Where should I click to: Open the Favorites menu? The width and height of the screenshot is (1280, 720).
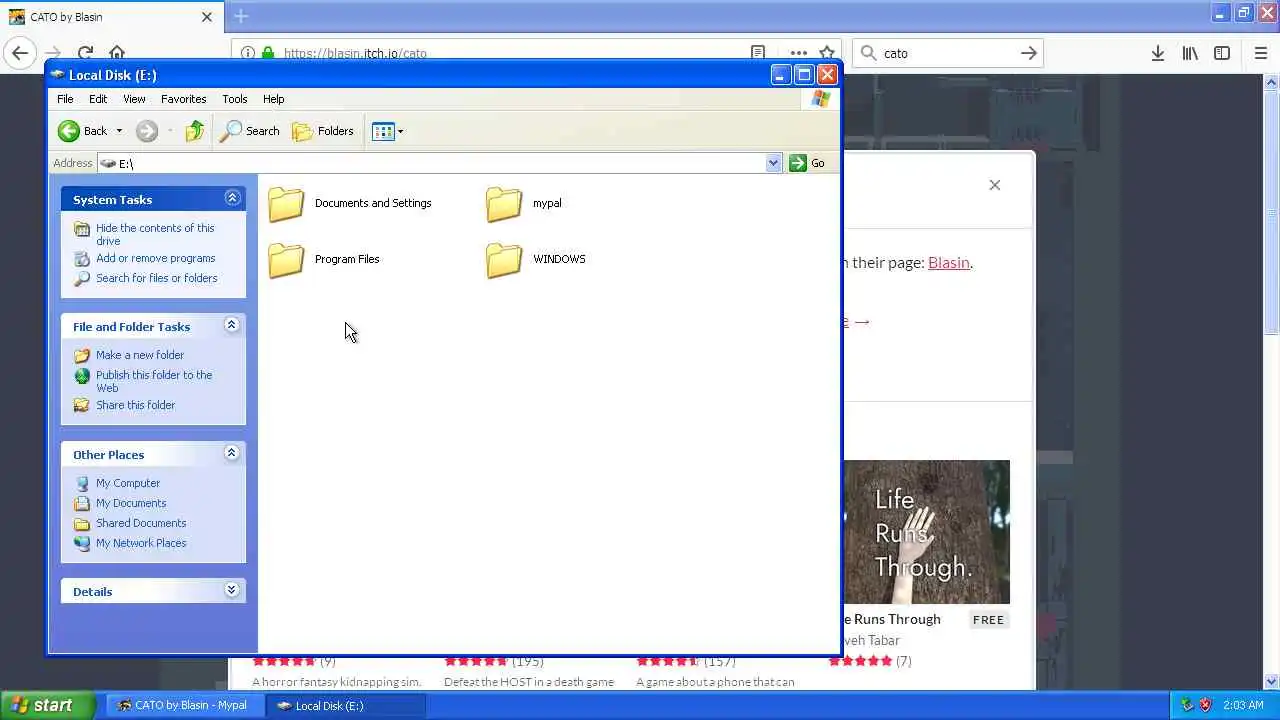point(183,99)
